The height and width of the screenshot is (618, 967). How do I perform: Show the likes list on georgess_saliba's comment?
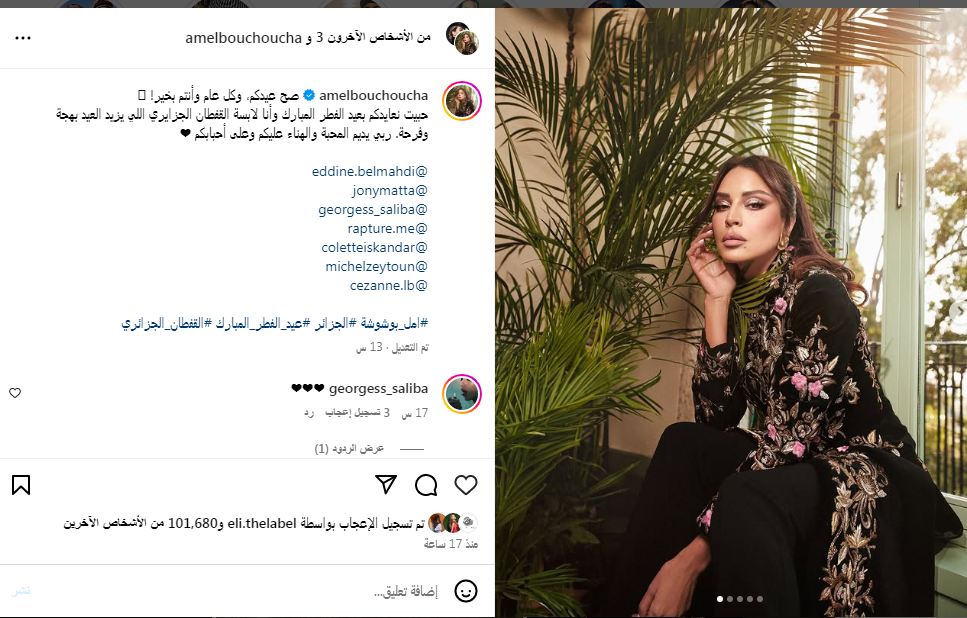pos(357,413)
